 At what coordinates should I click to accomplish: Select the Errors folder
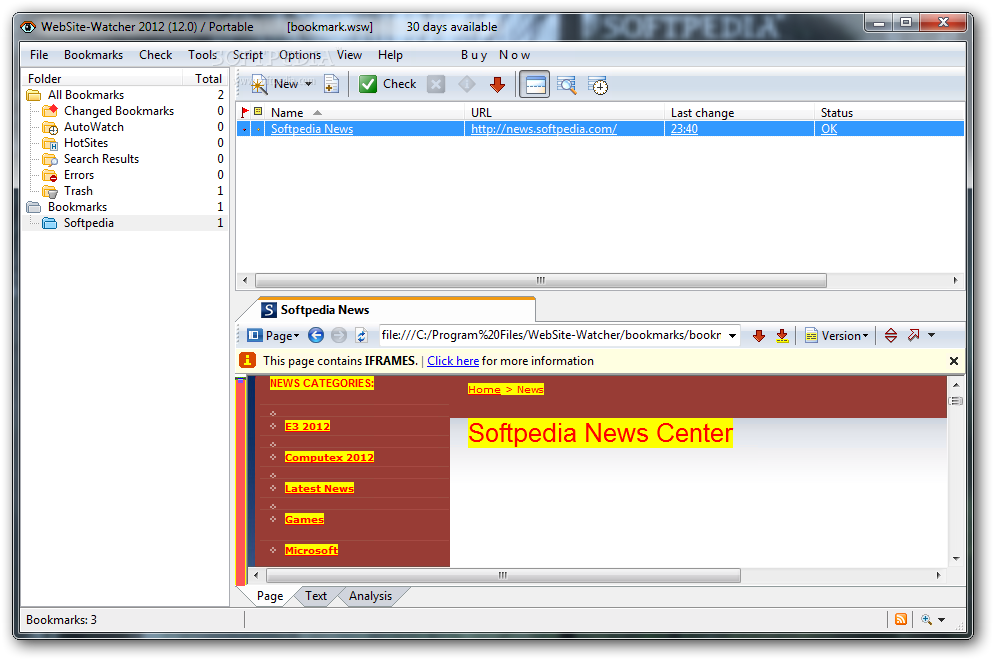79,175
